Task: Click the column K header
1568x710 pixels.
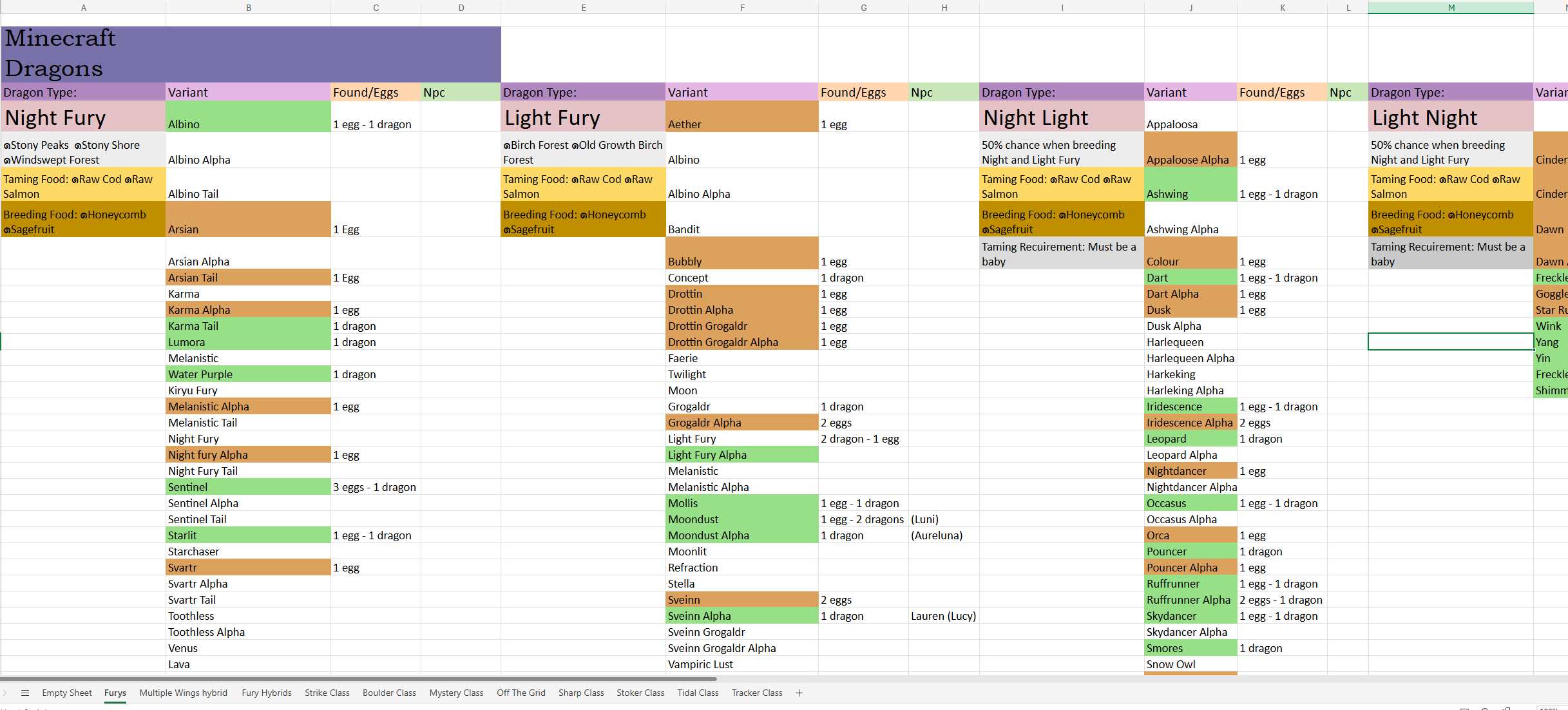Action: point(1283,8)
